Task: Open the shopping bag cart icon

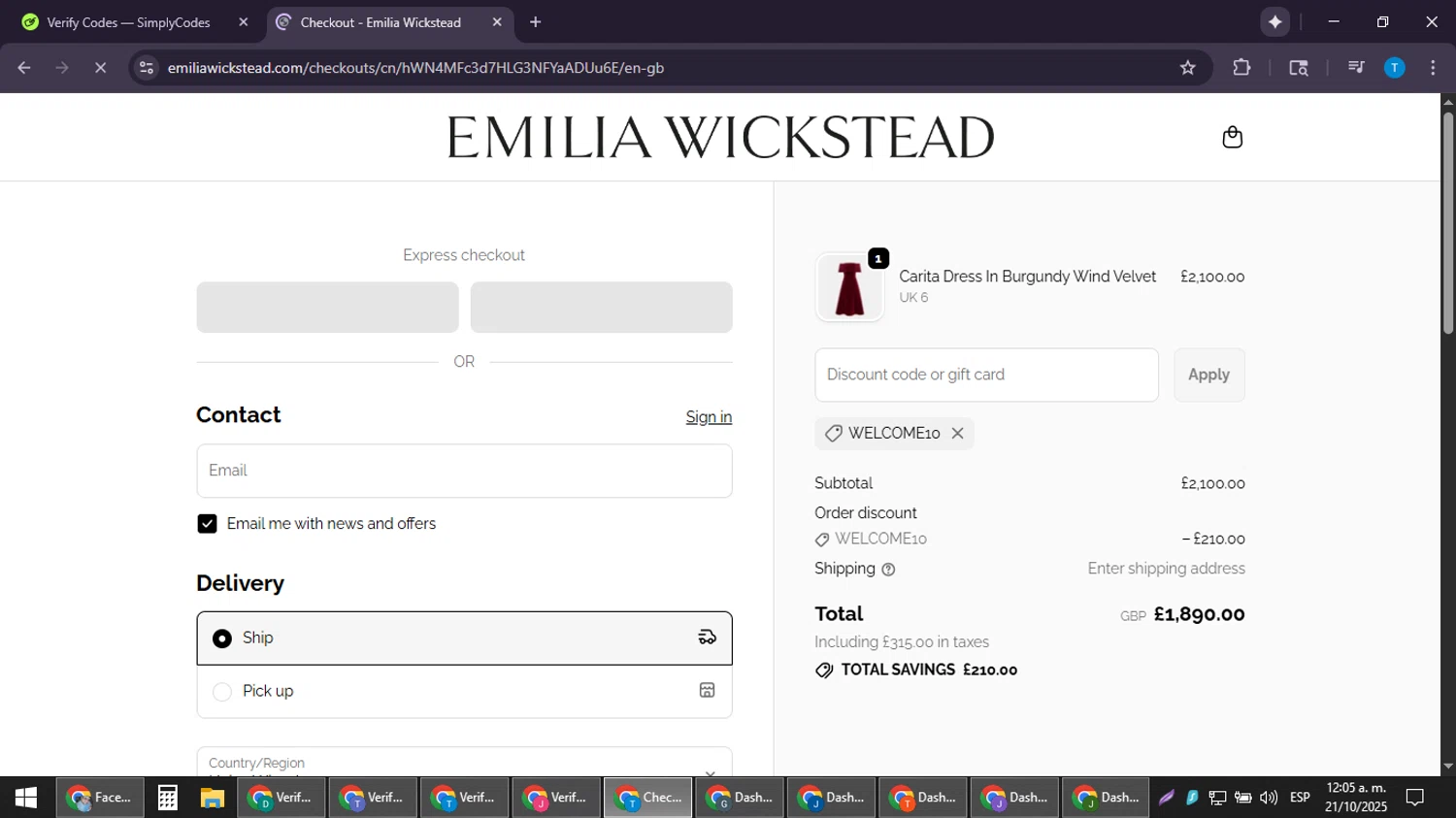Action: click(1232, 137)
